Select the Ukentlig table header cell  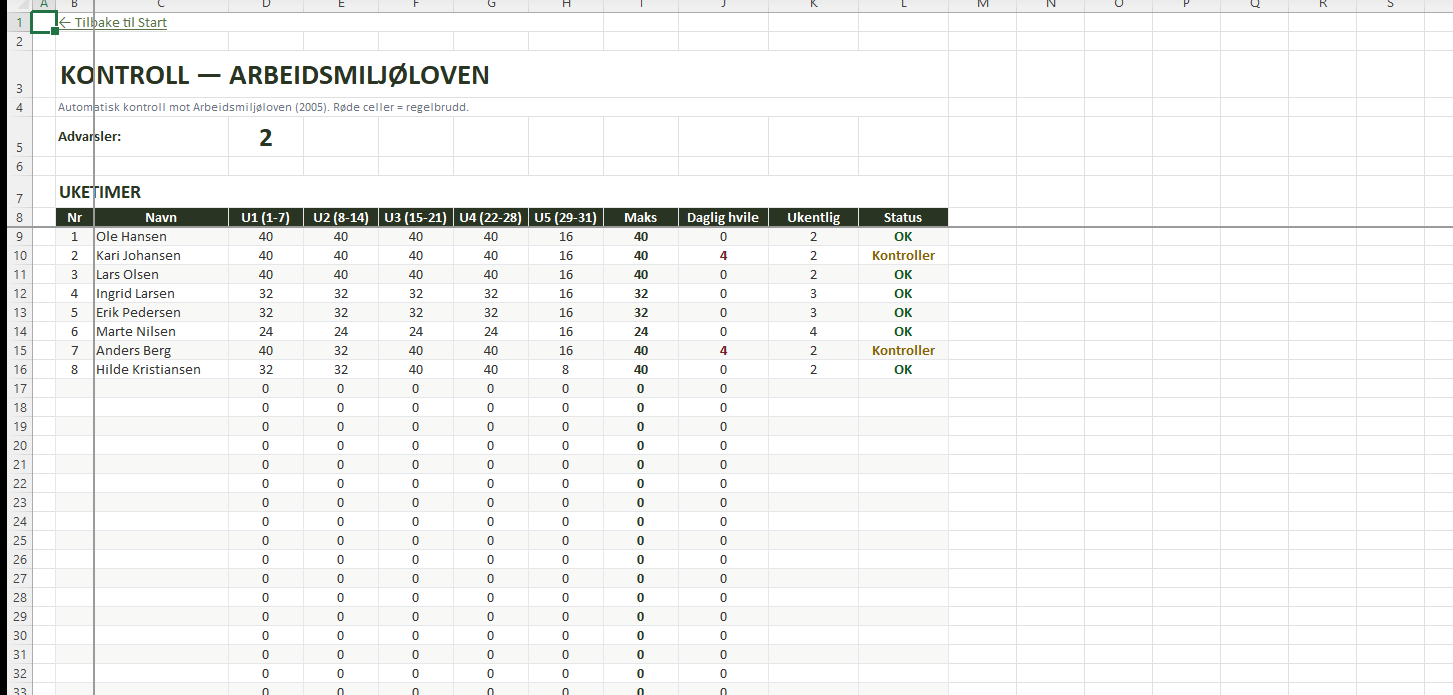point(813,217)
